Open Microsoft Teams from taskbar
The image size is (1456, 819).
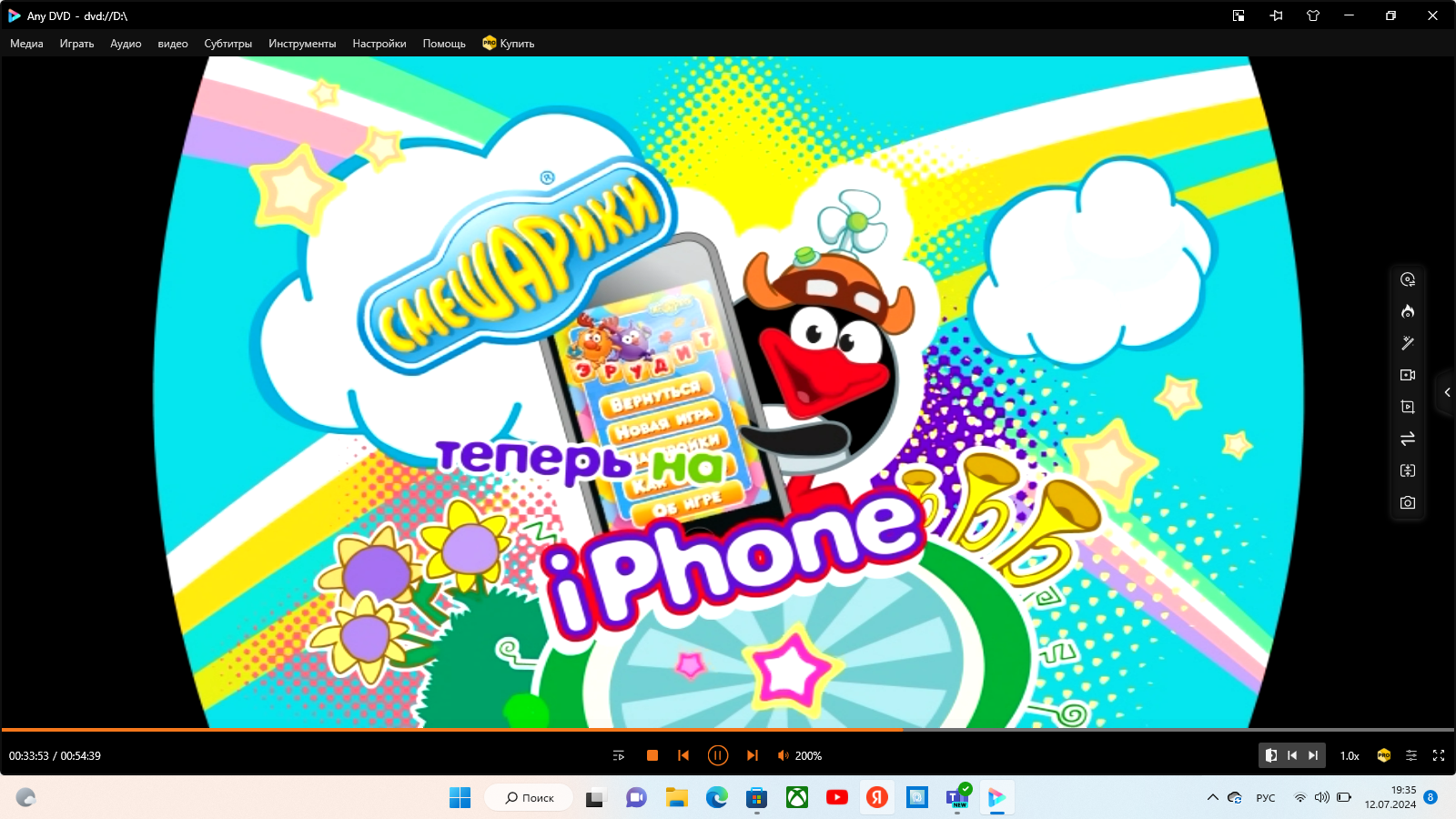click(957, 798)
